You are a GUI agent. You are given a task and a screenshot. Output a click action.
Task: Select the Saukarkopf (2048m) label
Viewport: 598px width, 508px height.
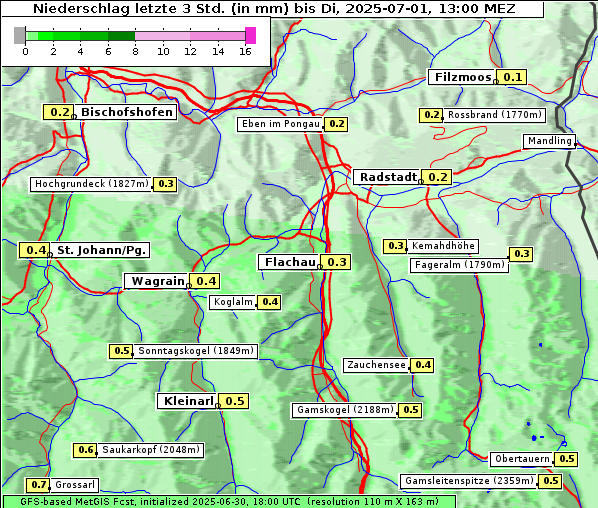coord(151,450)
